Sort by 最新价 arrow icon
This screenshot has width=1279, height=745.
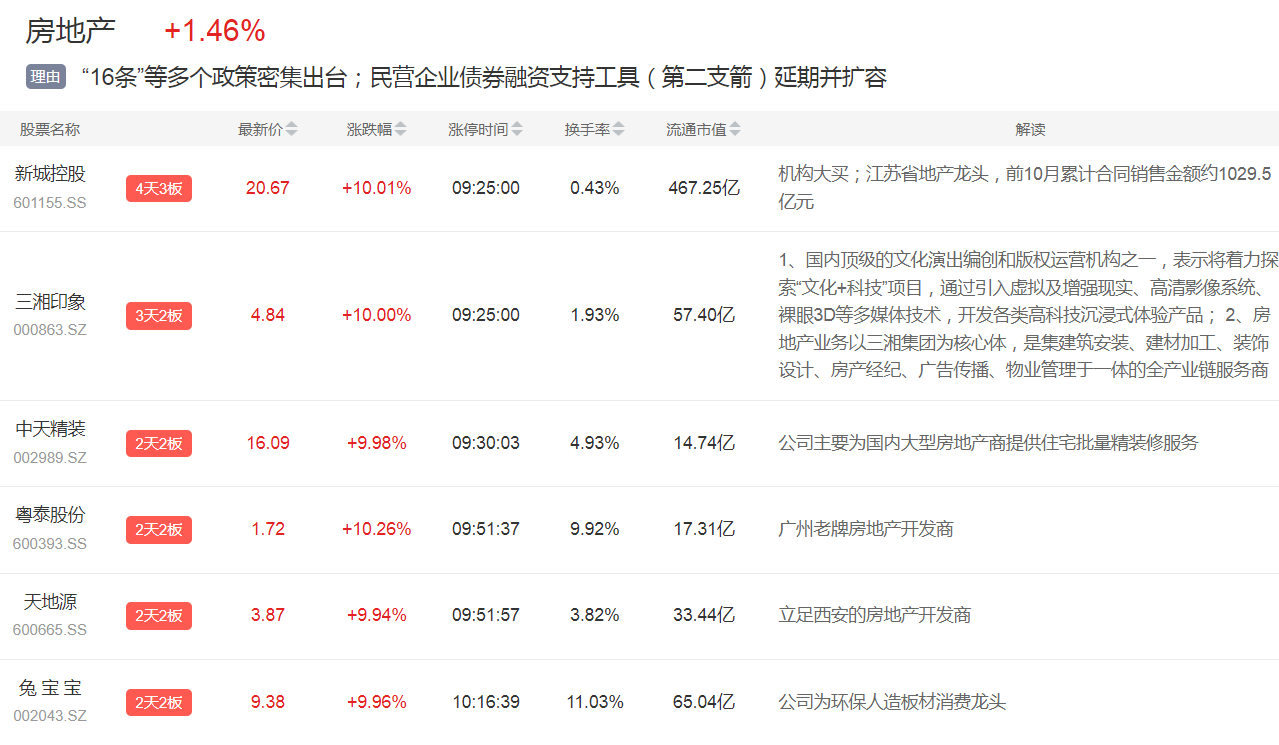pyautogui.click(x=291, y=129)
